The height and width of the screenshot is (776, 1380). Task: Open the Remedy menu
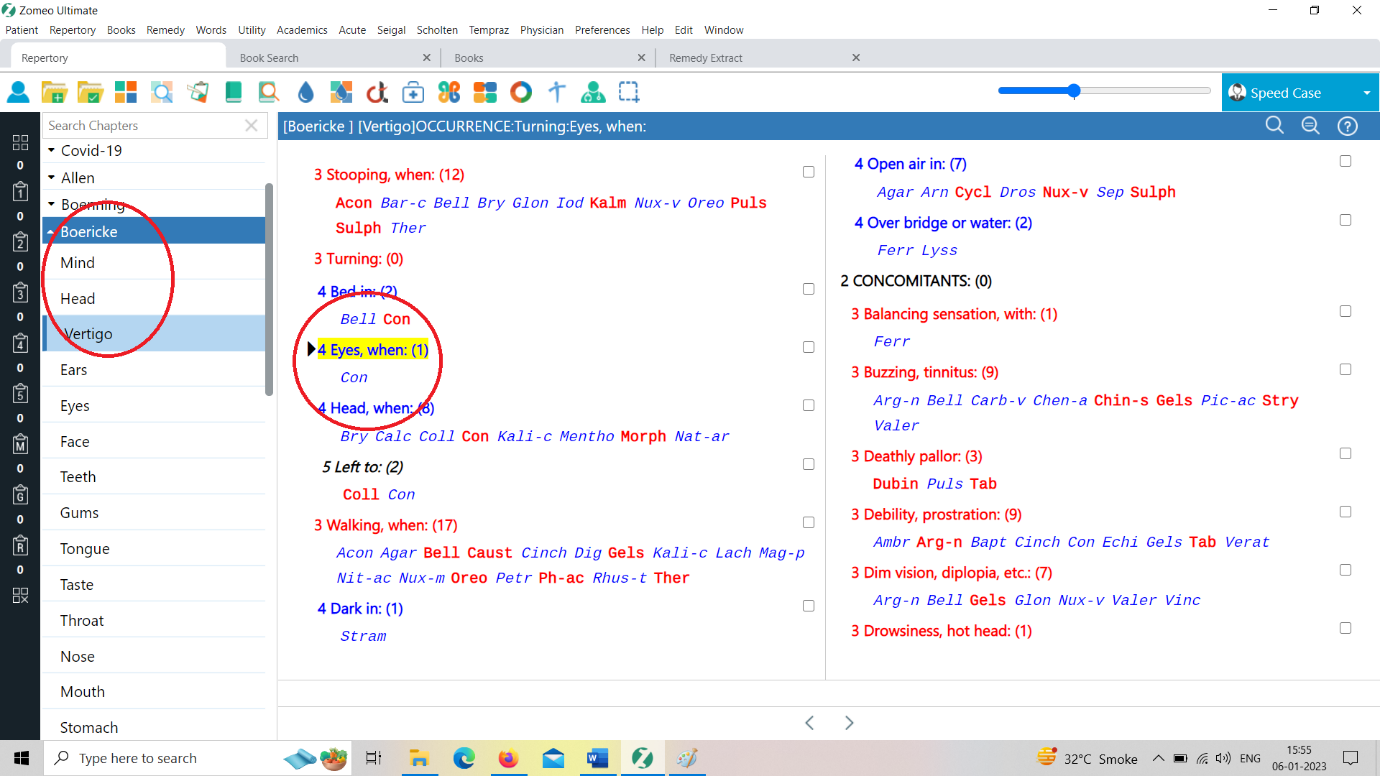point(165,30)
